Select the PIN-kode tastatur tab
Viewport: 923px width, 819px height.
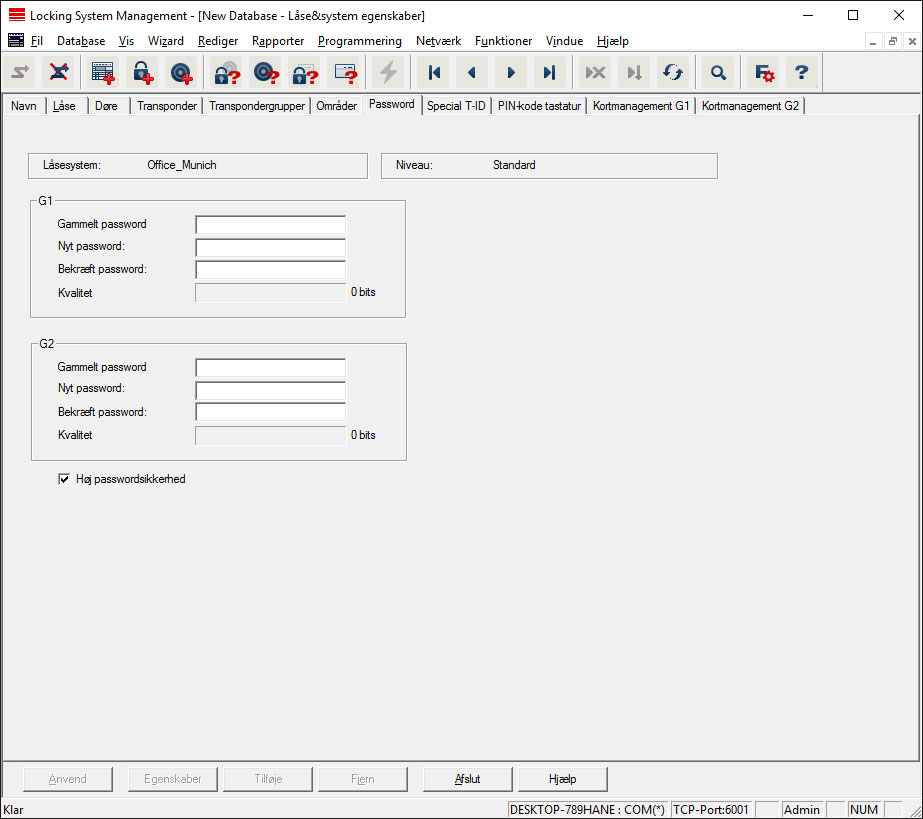[x=538, y=105]
